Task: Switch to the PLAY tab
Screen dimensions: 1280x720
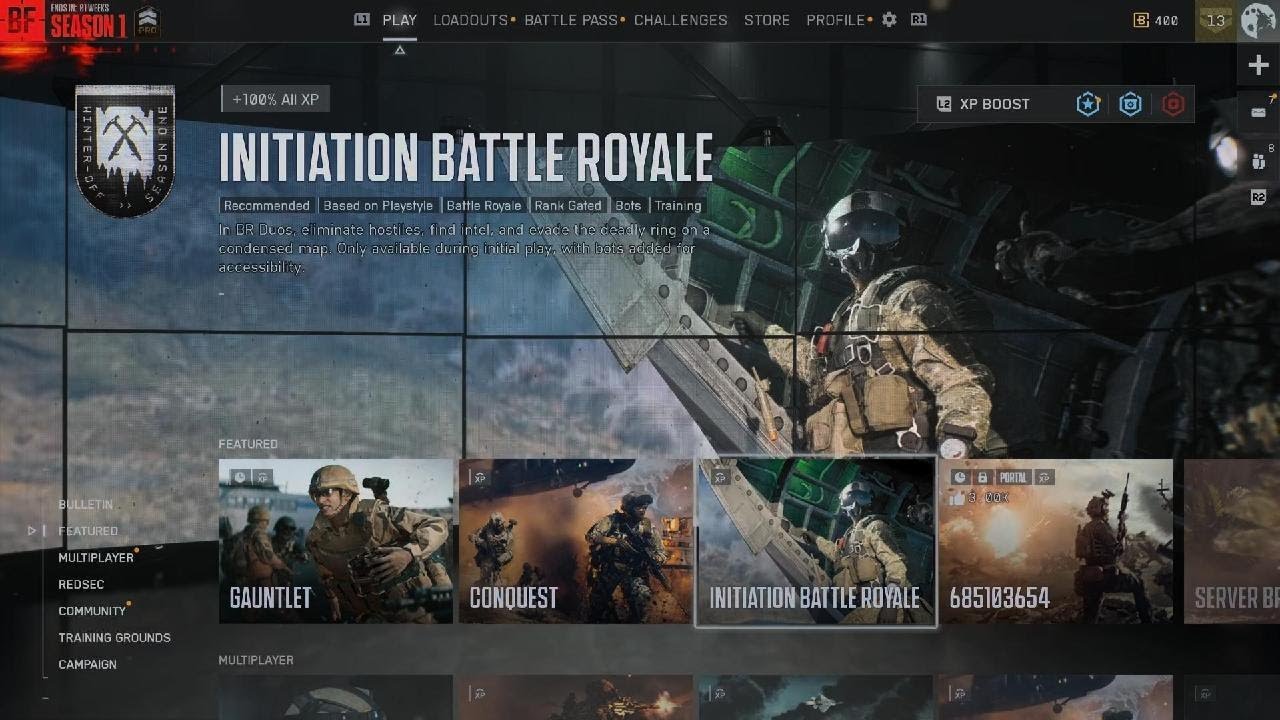Action: 400,20
